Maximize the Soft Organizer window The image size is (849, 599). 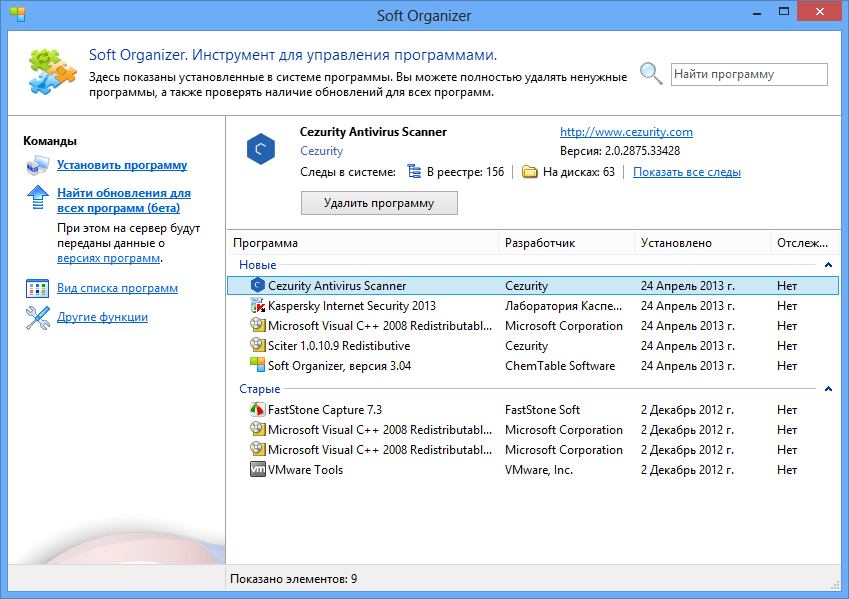(x=783, y=11)
